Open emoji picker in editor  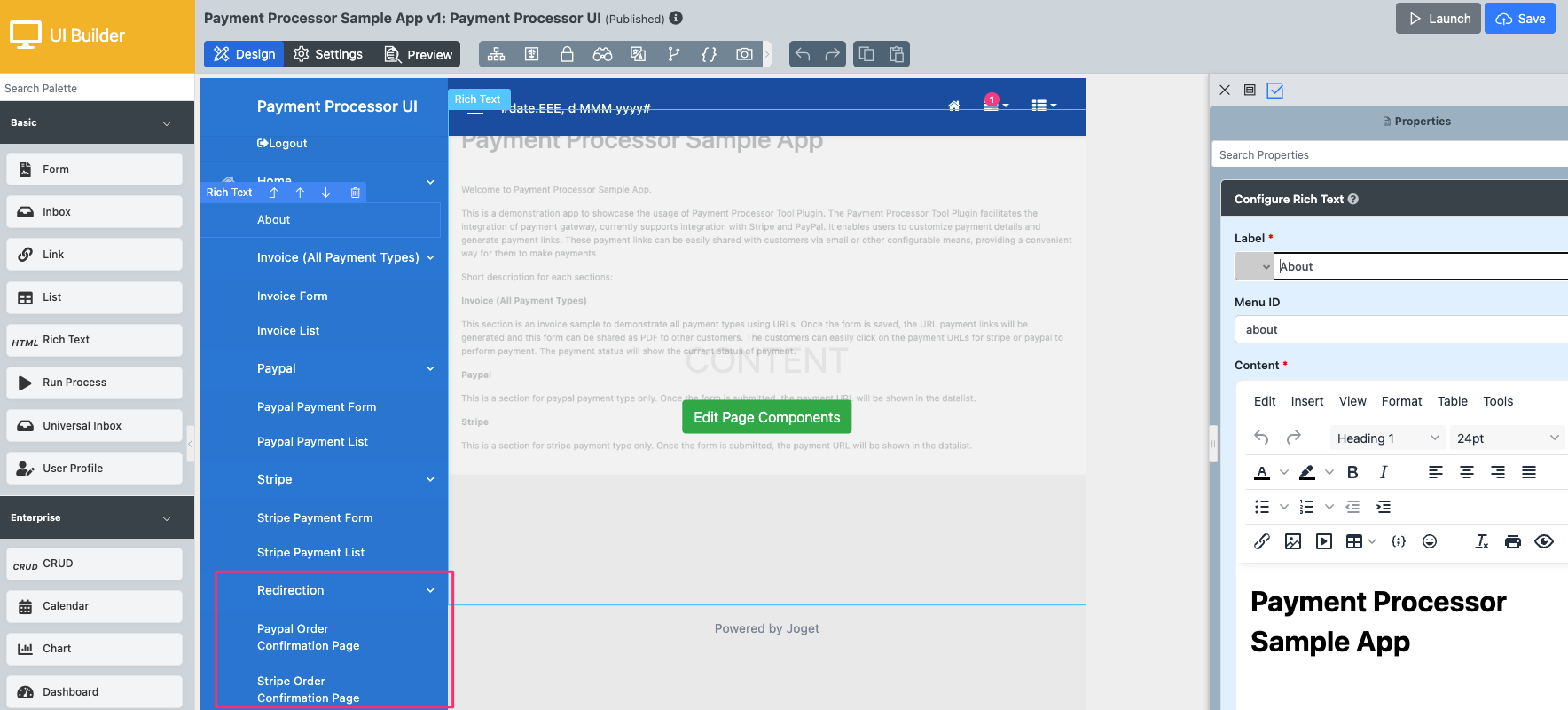coord(1430,541)
